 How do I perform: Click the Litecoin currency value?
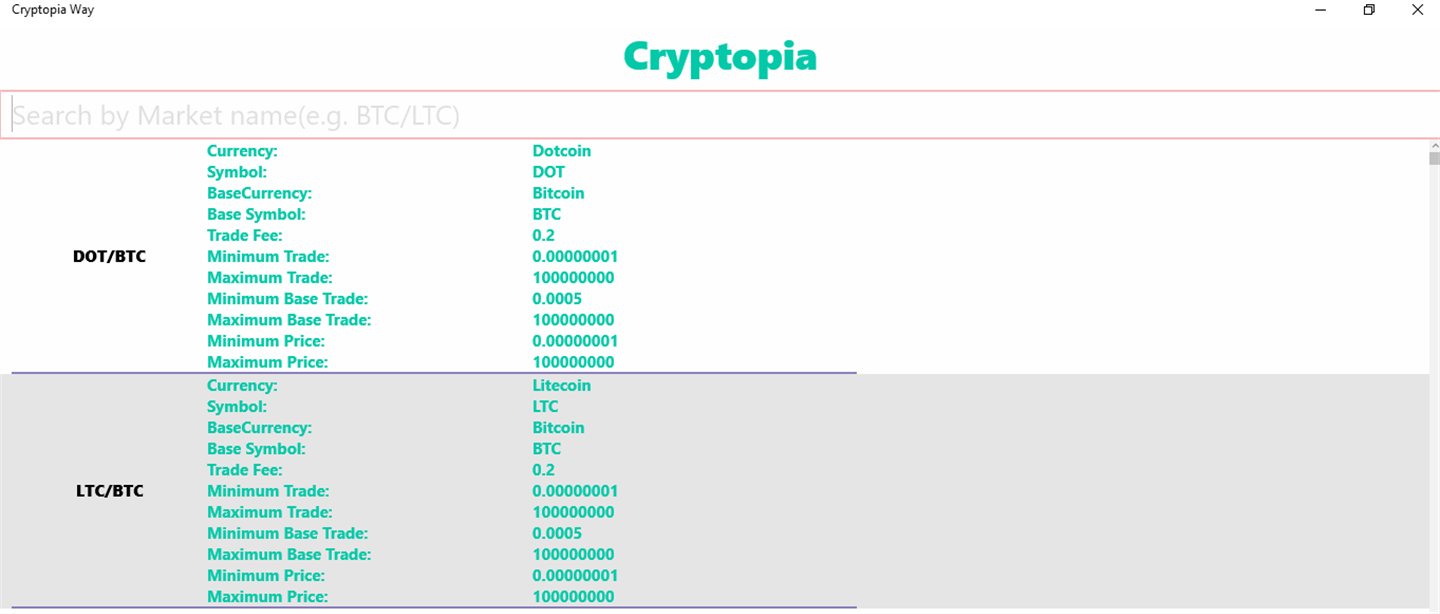tap(562, 385)
